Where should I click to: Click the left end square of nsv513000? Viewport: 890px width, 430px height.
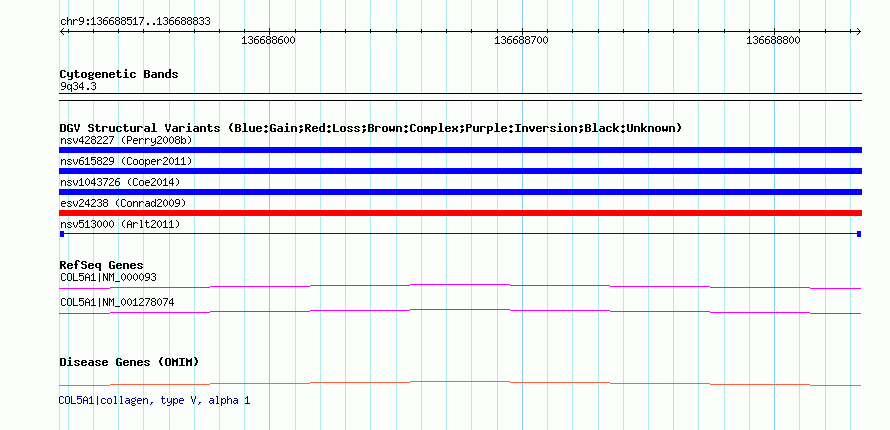coord(61,234)
